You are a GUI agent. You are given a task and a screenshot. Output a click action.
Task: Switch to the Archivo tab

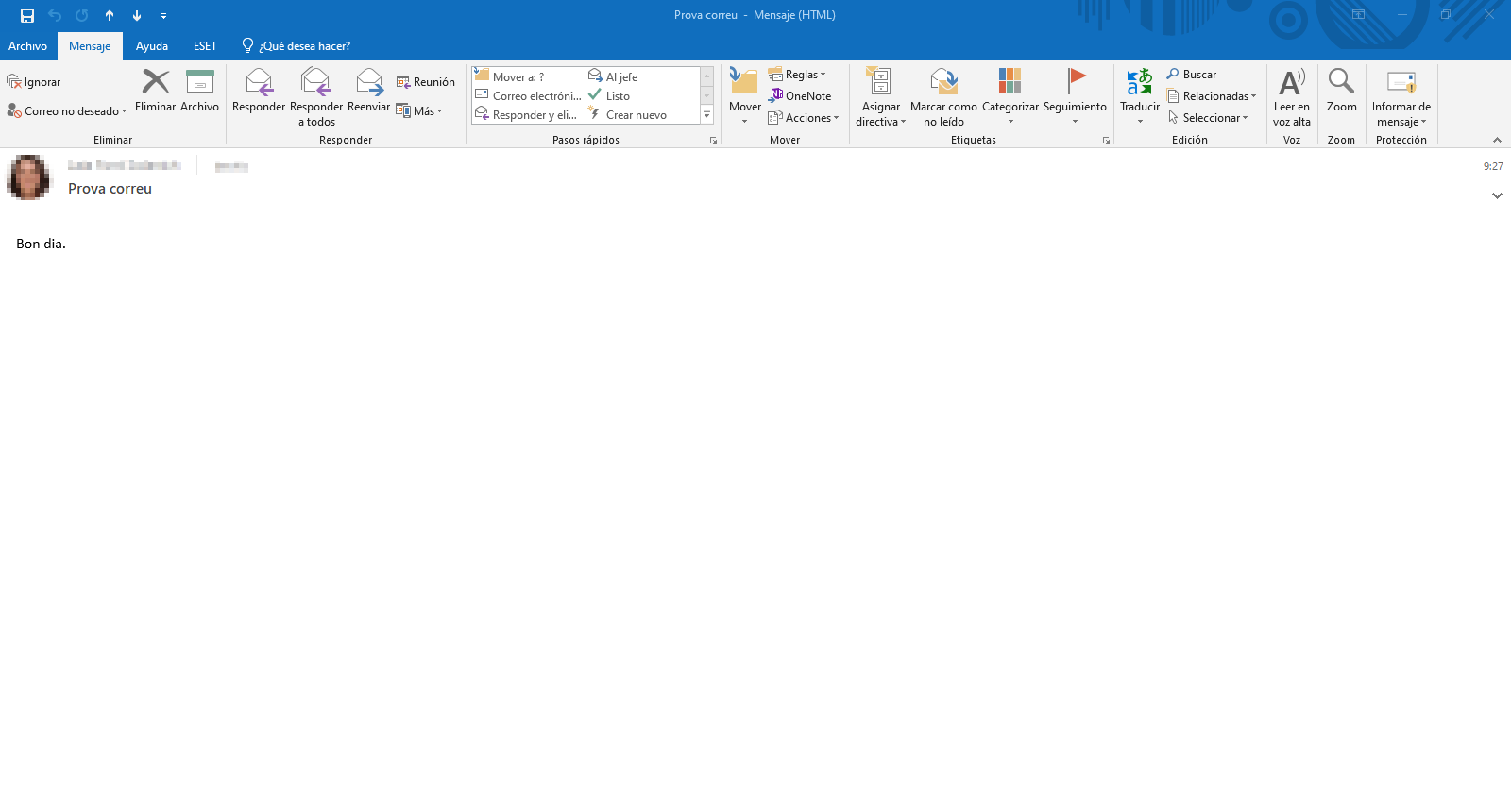27,46
